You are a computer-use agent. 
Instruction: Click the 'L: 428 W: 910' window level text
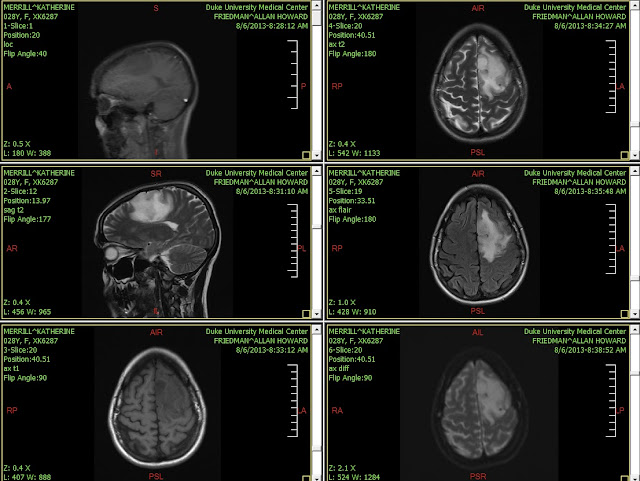(x=353, y=312)
